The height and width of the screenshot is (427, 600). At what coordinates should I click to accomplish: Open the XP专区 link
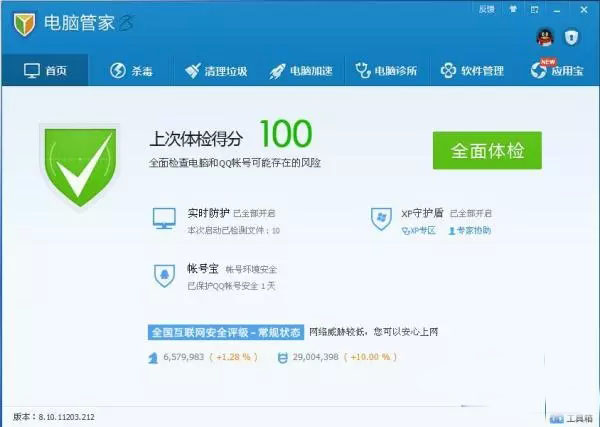(418, 230)
